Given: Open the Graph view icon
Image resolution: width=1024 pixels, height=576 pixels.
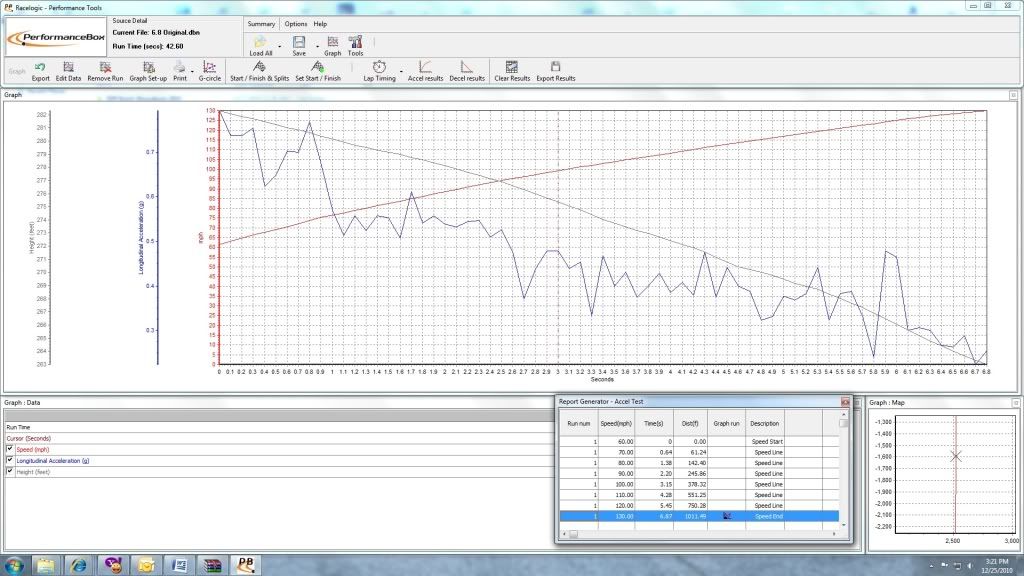Looking at the screenshot, I should click(x=332, y=42).
